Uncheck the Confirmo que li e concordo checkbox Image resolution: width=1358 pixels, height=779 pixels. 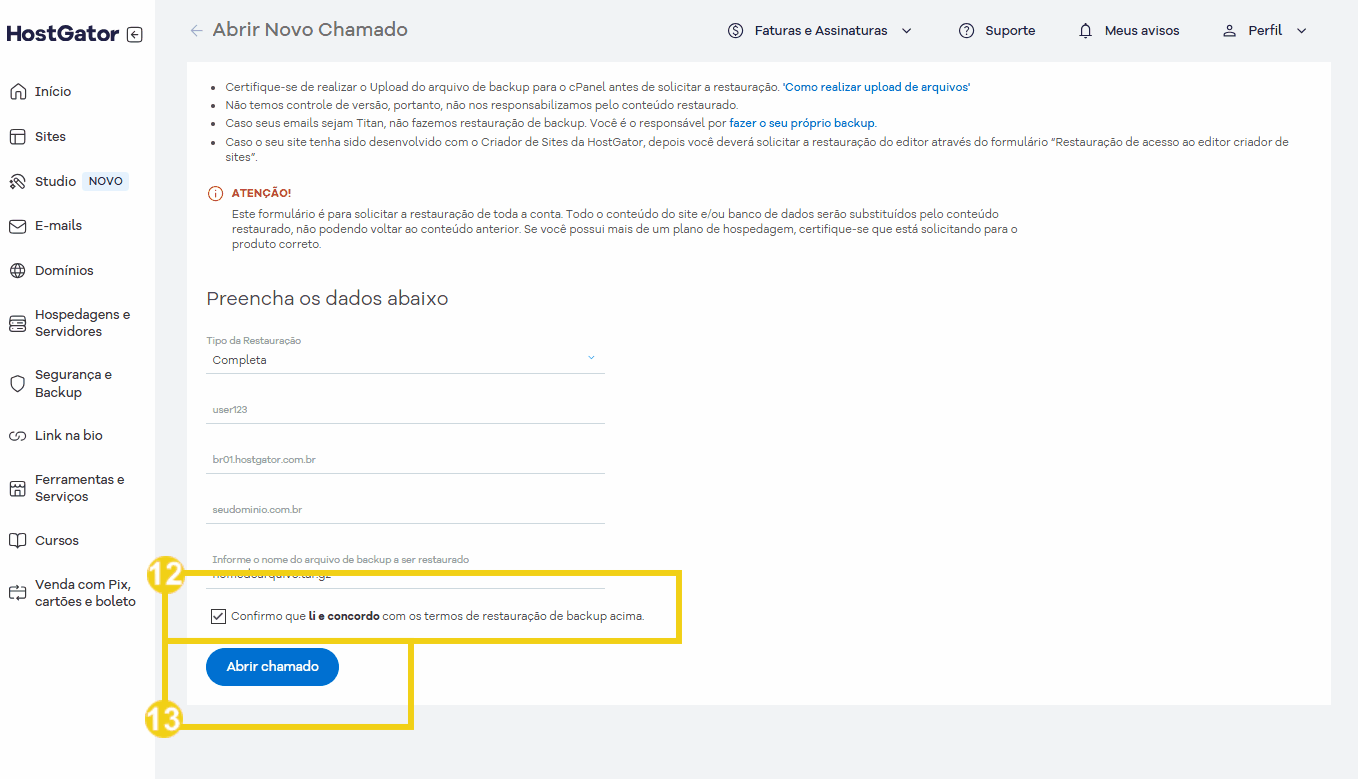point(218,616)
